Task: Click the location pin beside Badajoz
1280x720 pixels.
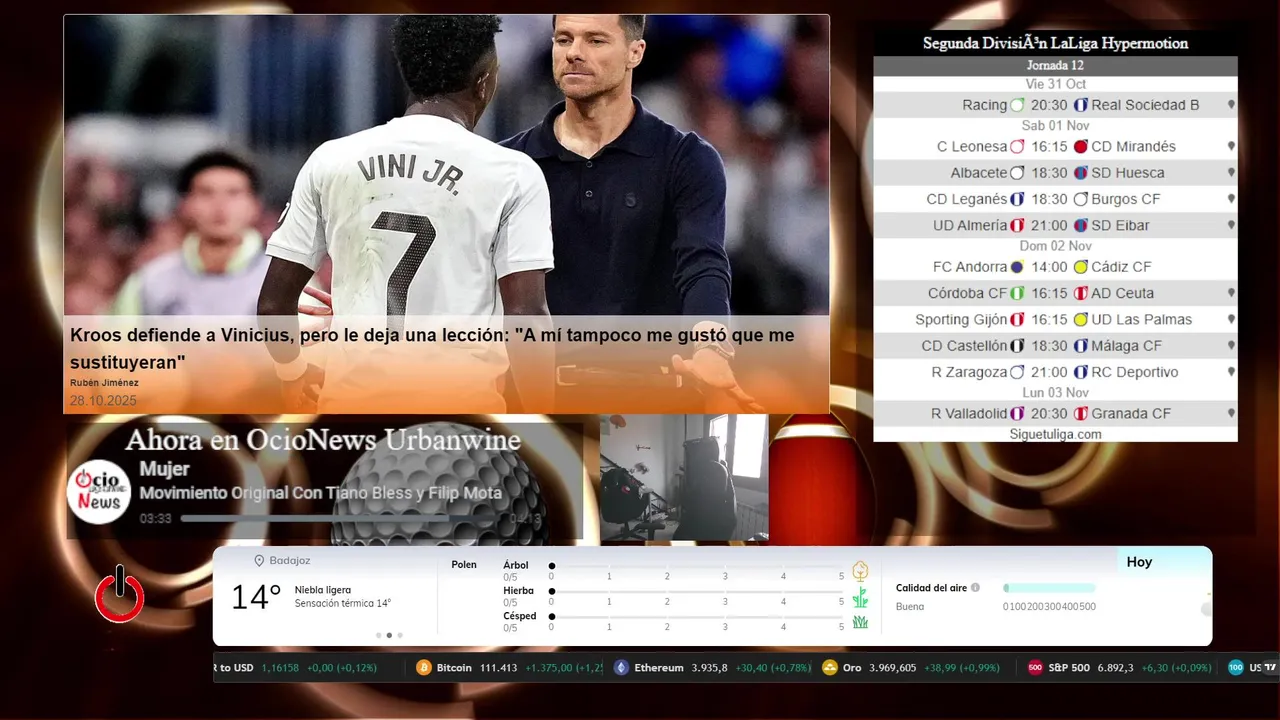Action: (259, 561)
